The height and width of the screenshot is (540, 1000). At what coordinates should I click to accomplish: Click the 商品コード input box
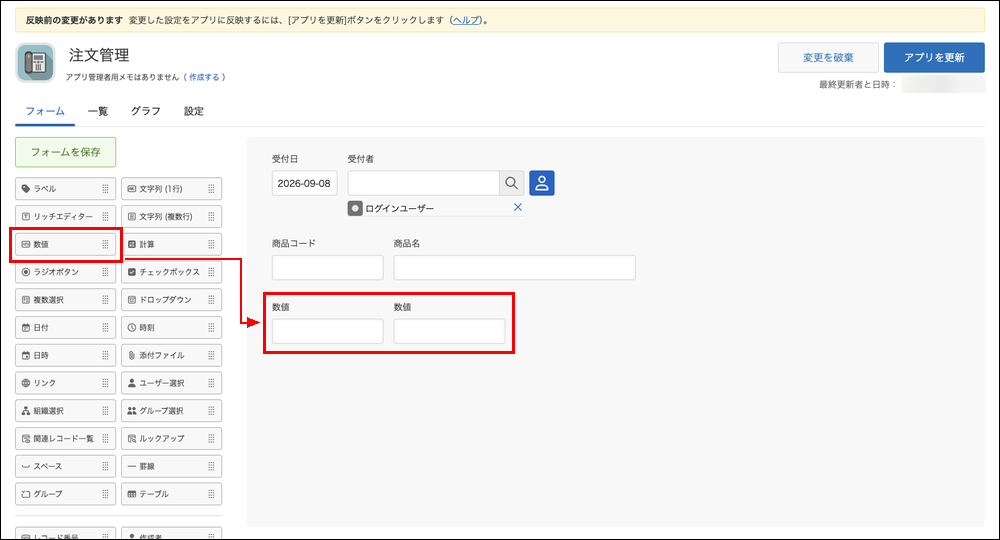point(328,268)
